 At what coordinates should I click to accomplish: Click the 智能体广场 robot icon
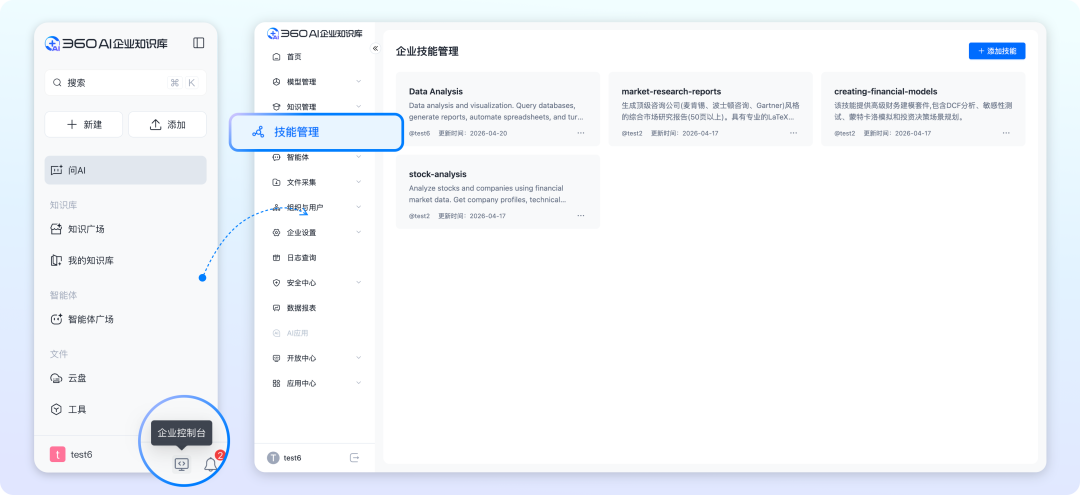(56, 319)
